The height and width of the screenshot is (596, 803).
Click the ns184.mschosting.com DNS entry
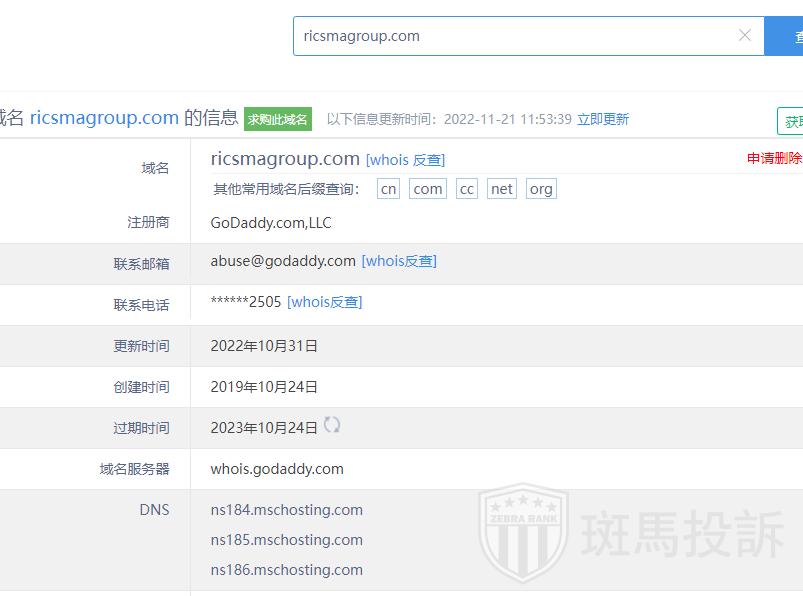(286, 510)
